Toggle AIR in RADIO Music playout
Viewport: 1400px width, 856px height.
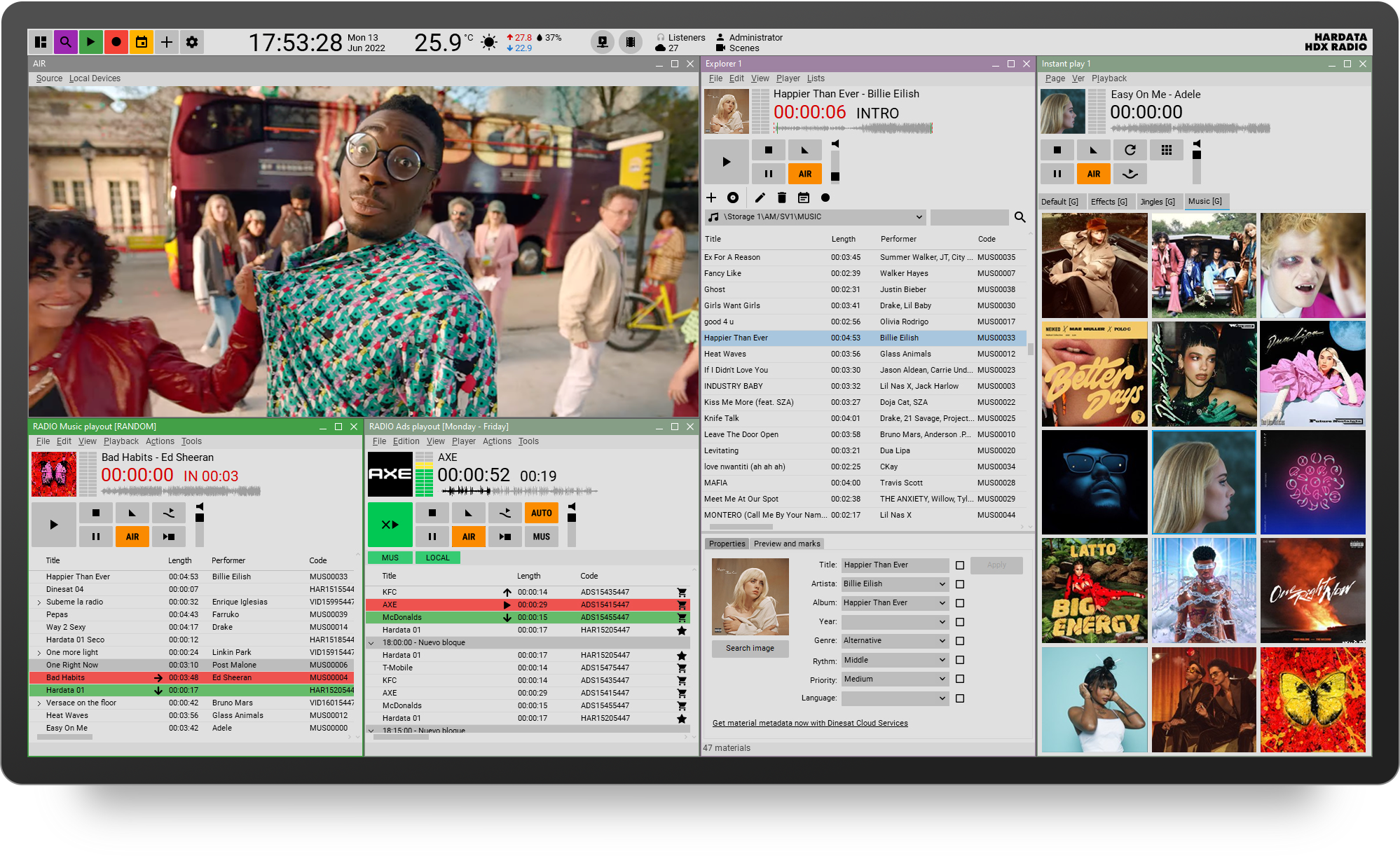point(132,537)
